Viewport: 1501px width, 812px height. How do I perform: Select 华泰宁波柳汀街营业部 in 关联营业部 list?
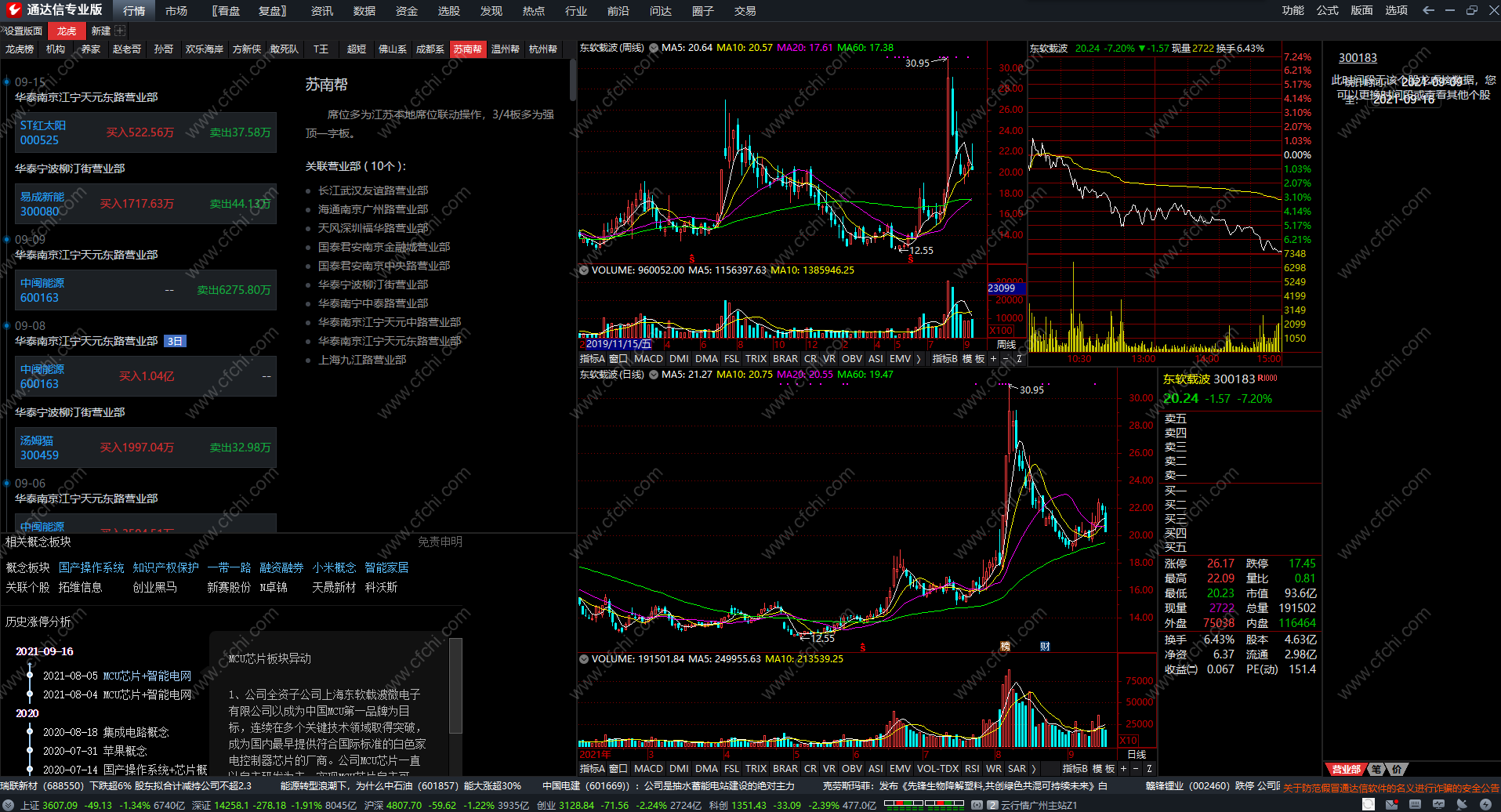pos(373,285)
